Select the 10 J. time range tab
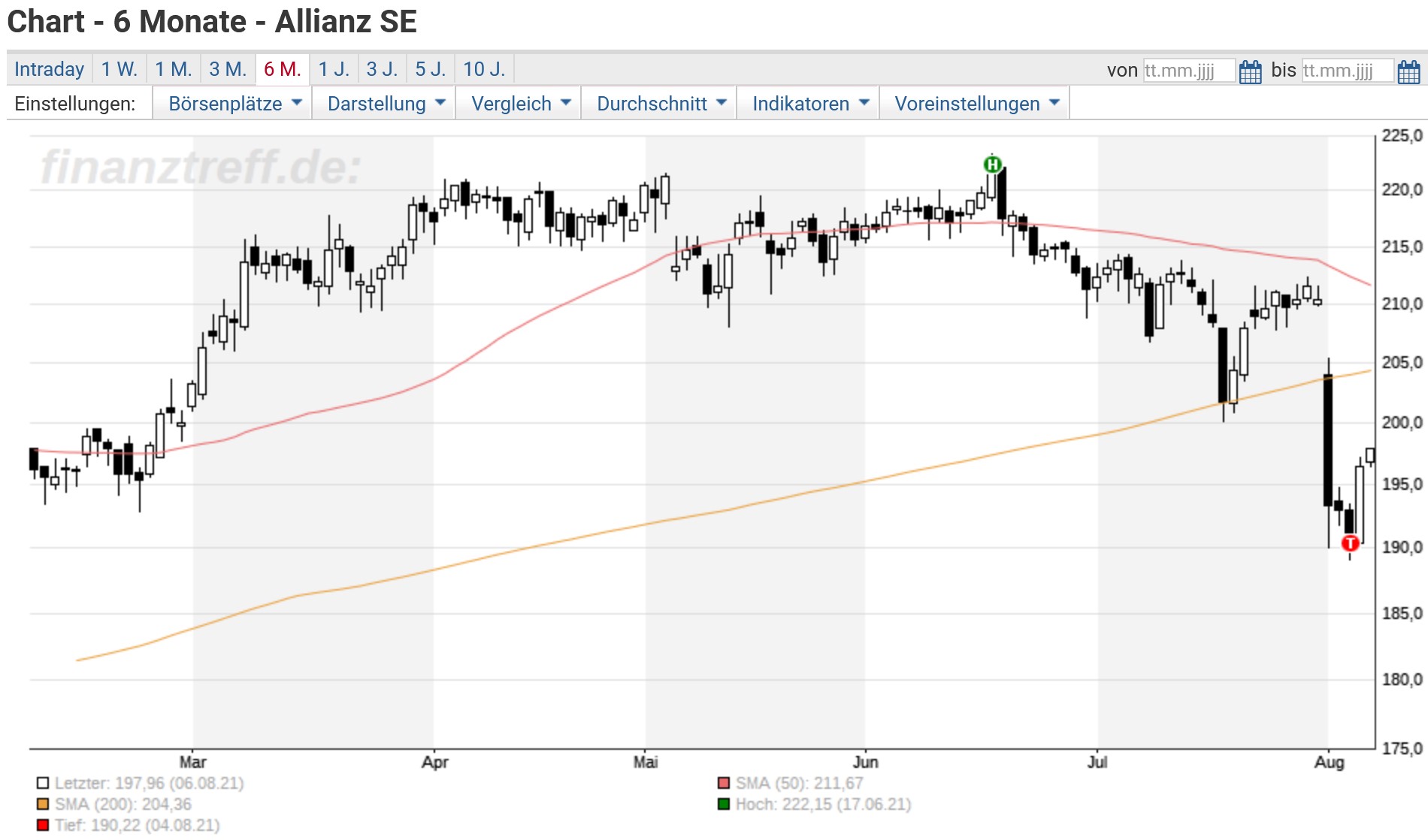Screen dimensions: 1428x840 [484, 69]
